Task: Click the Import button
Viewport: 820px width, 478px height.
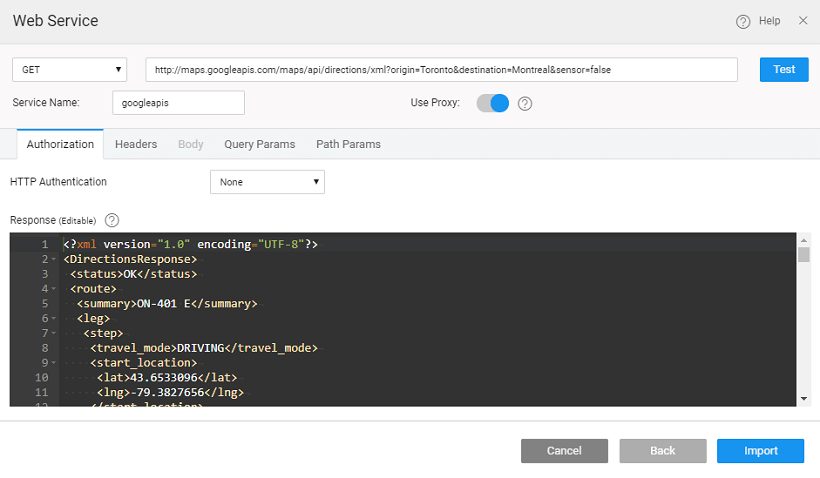Action: coord(760,451)
